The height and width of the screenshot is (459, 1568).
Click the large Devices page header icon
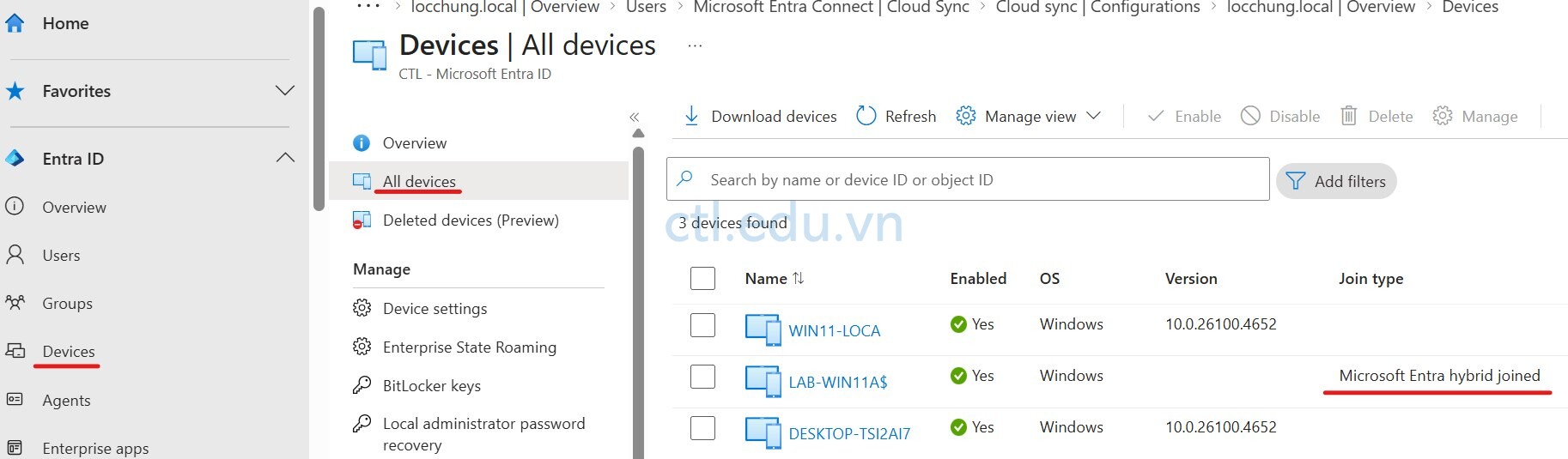(370, 55)
